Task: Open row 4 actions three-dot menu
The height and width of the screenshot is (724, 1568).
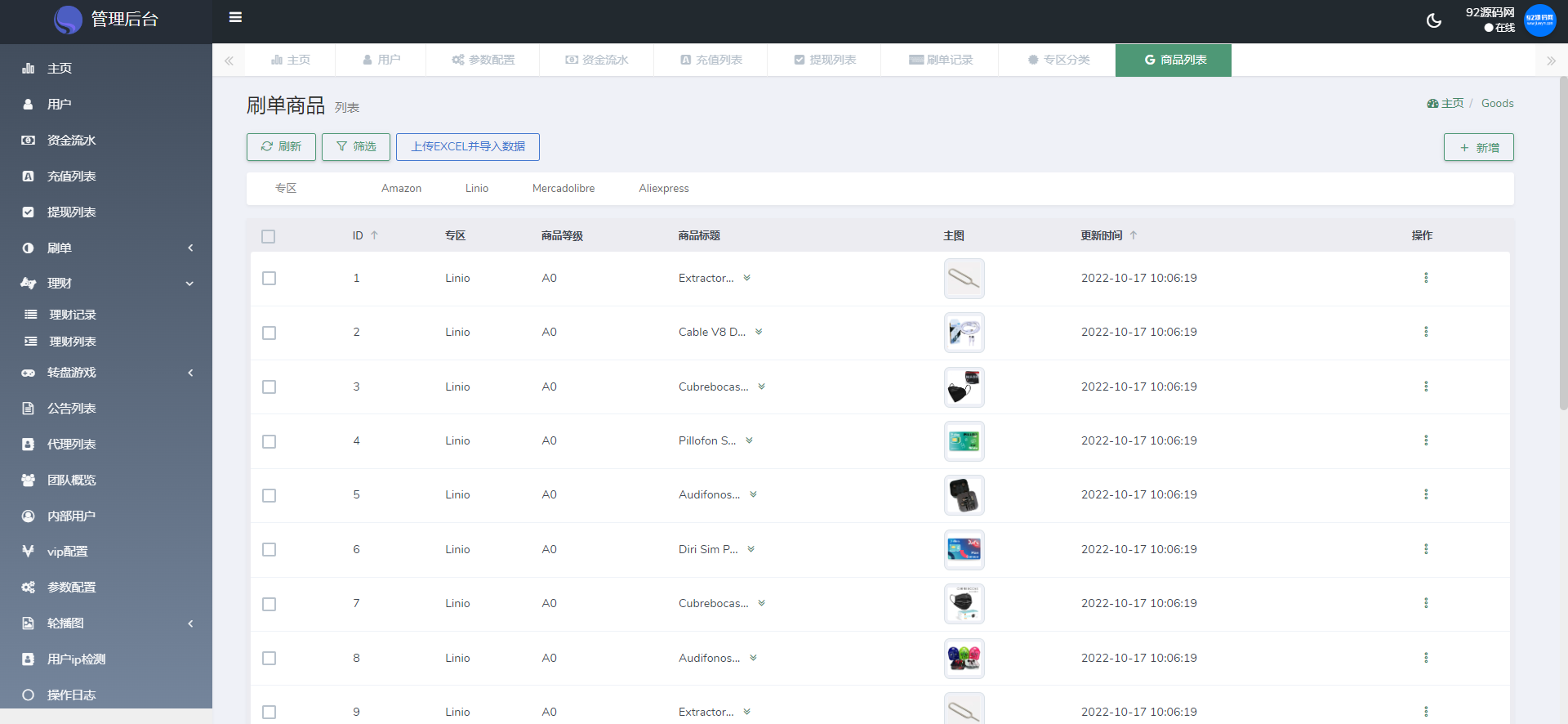Action: [1426, 440]
